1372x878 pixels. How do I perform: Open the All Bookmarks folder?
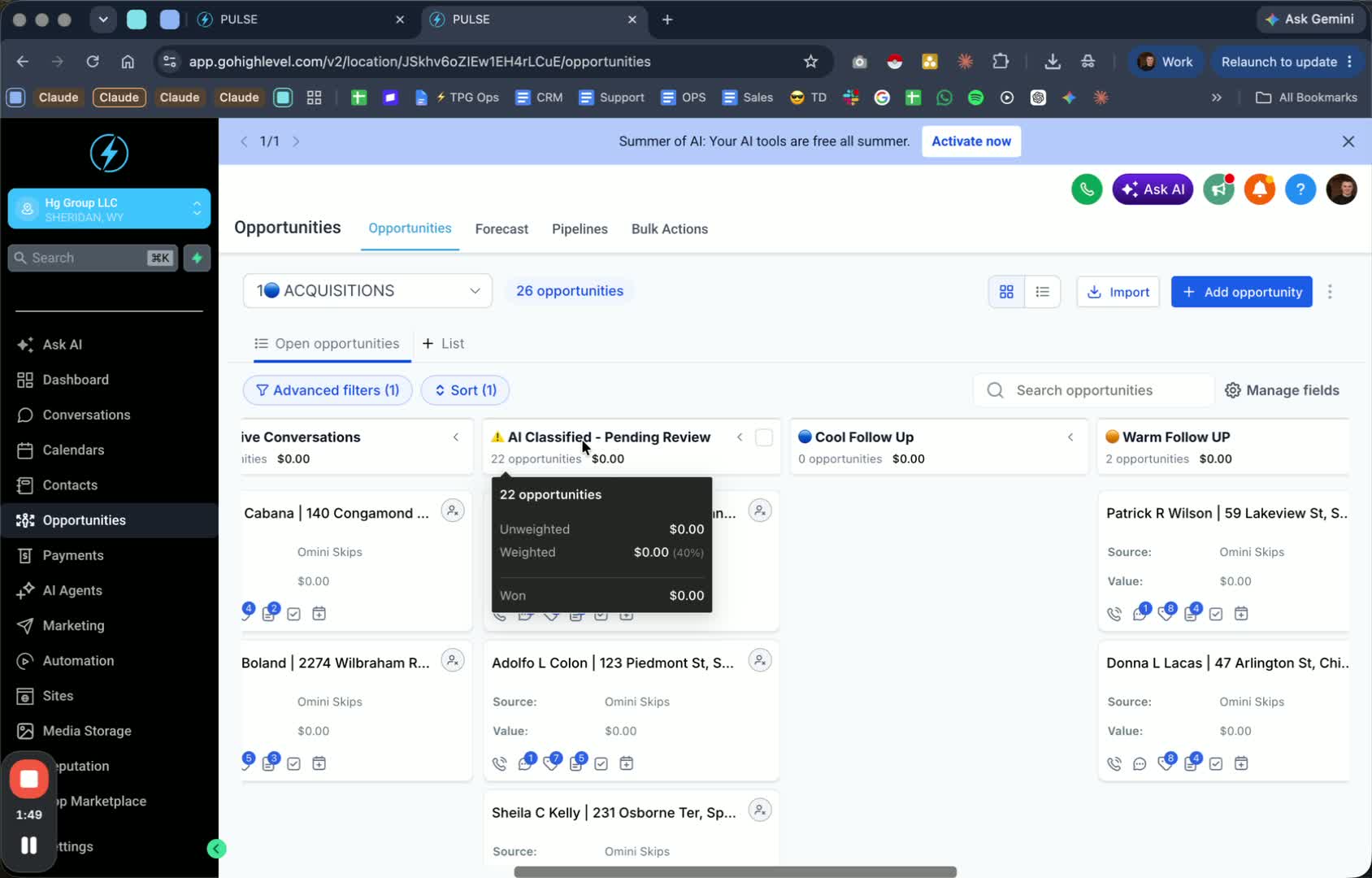click(x=1306, y=98)
